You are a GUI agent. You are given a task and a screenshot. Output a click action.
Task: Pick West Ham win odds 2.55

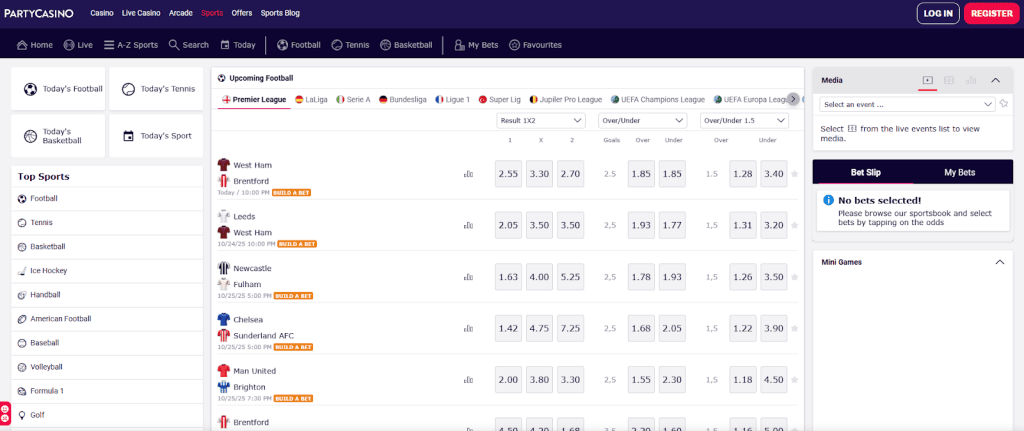pos(508,174)
